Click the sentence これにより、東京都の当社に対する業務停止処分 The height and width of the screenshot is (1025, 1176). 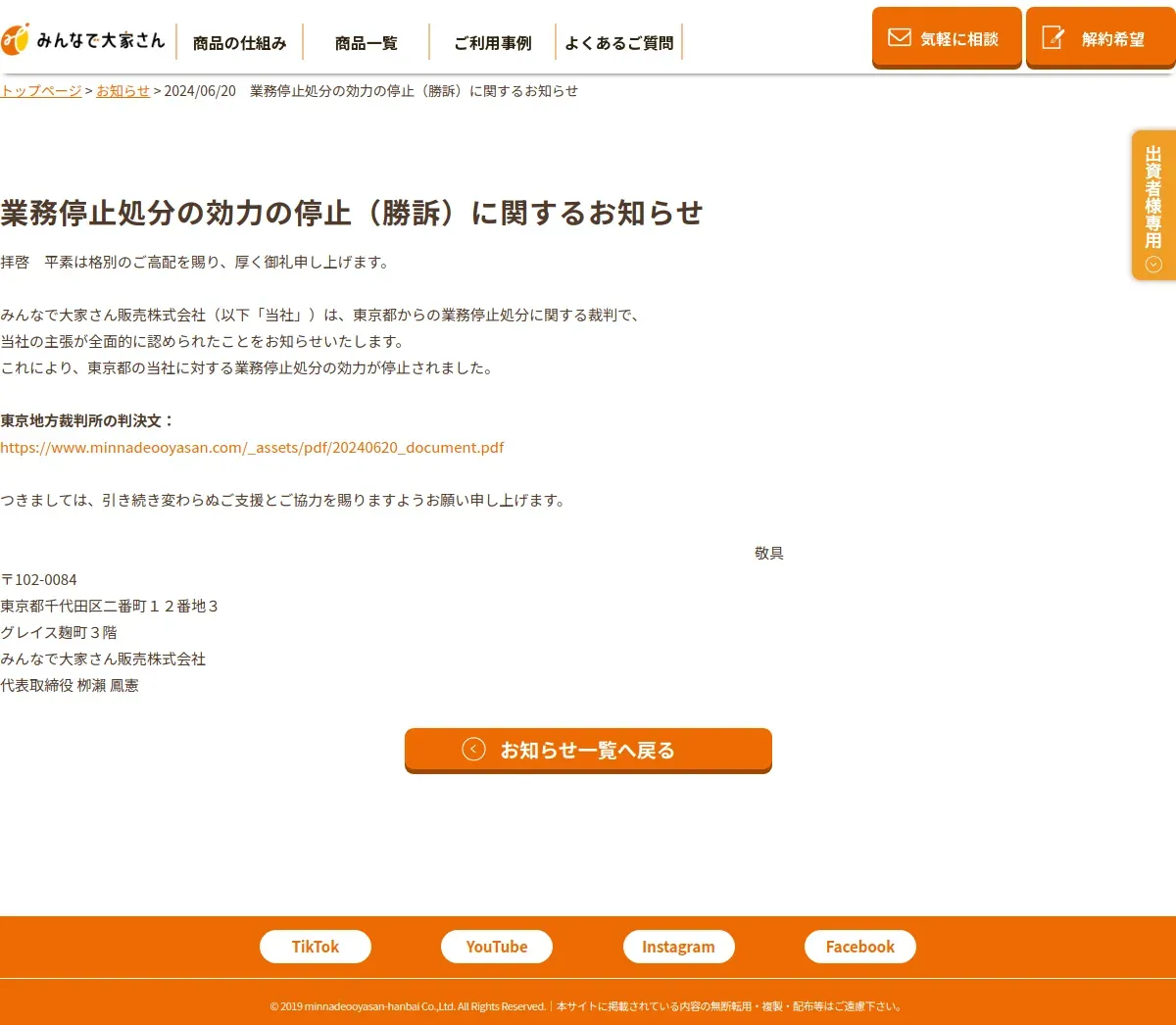pyautogui.click(x=247, y=367)
